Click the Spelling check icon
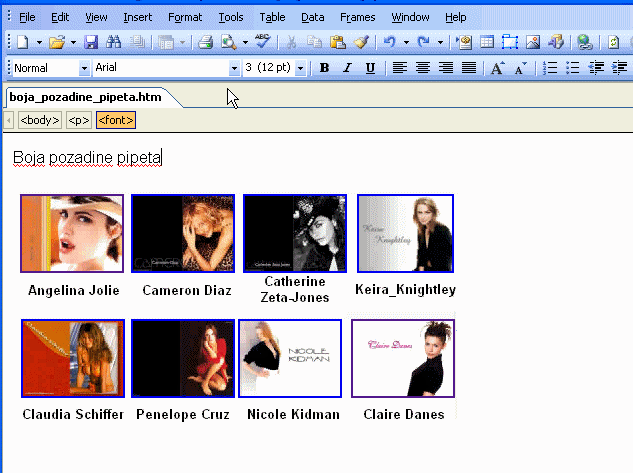 point(262,42)
